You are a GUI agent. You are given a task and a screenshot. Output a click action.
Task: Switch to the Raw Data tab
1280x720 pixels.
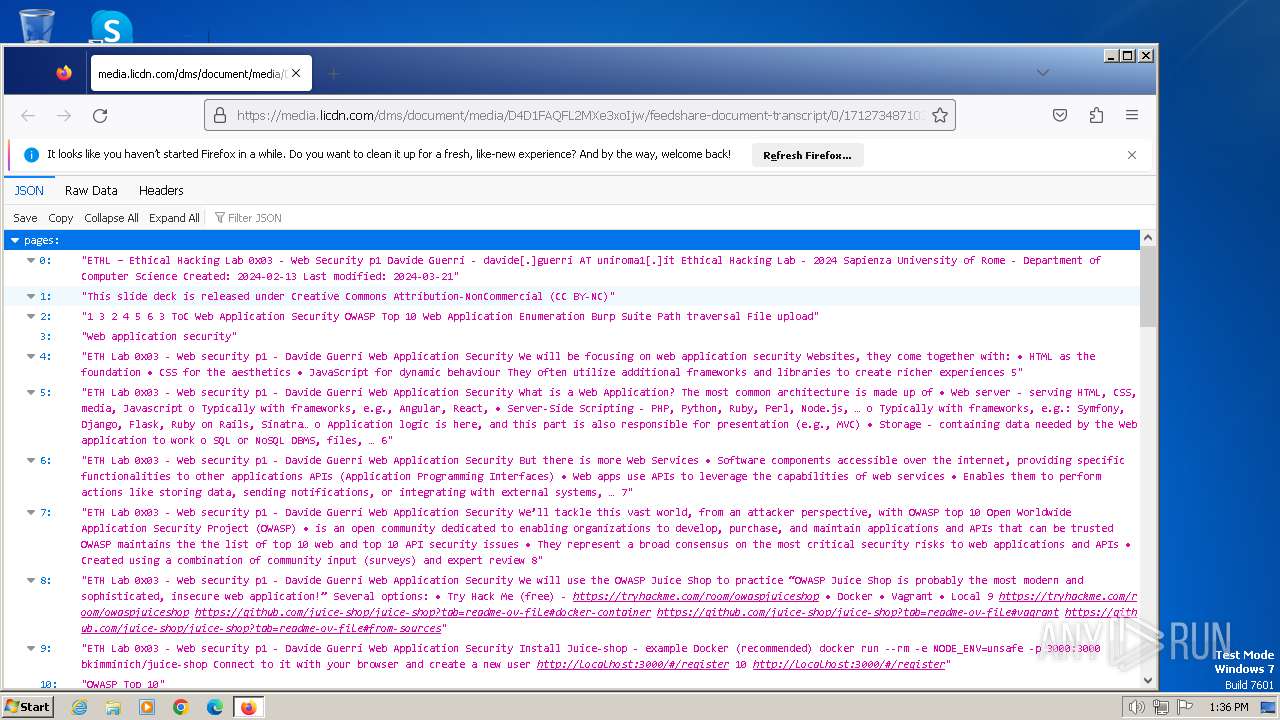pos(91,190)
